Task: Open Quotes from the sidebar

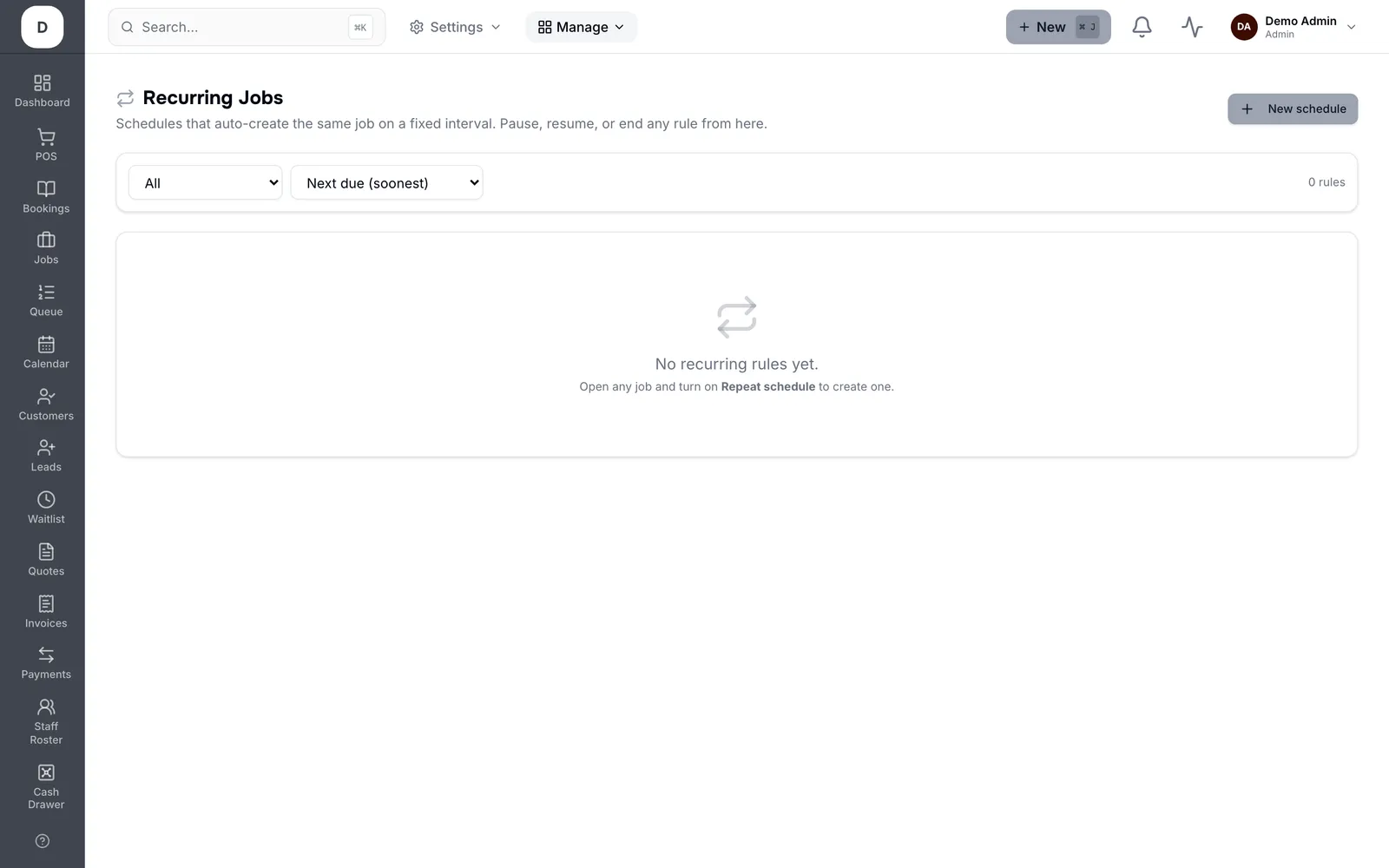Action: (46, 560)
